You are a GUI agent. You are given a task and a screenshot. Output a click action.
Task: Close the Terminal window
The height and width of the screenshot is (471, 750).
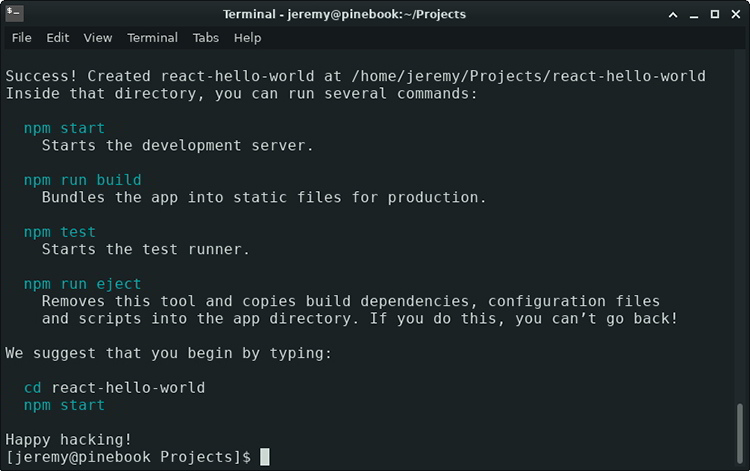[x=734, y=14]
